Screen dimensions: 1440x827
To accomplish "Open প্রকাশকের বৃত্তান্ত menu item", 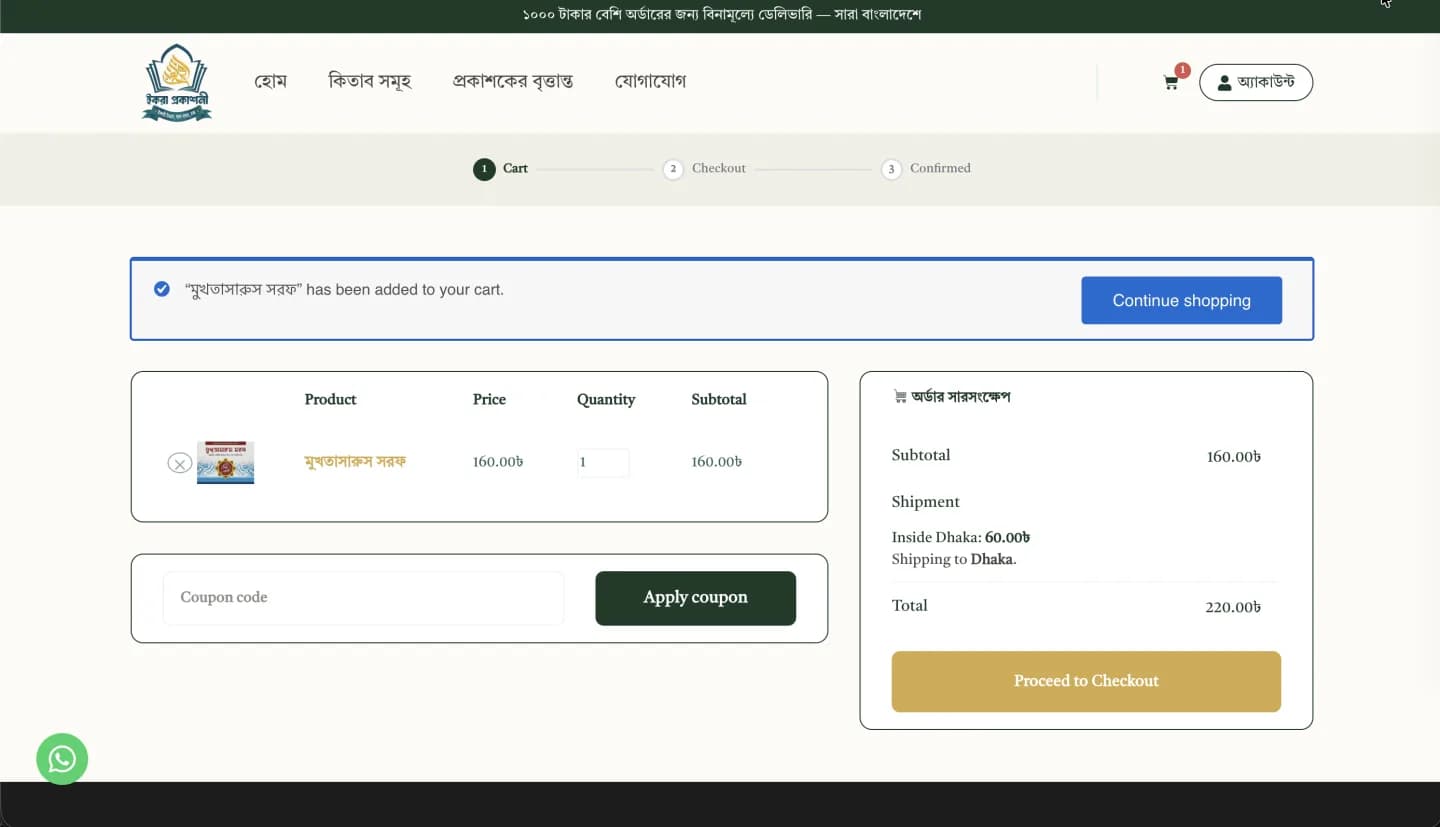I will [513, 81].
